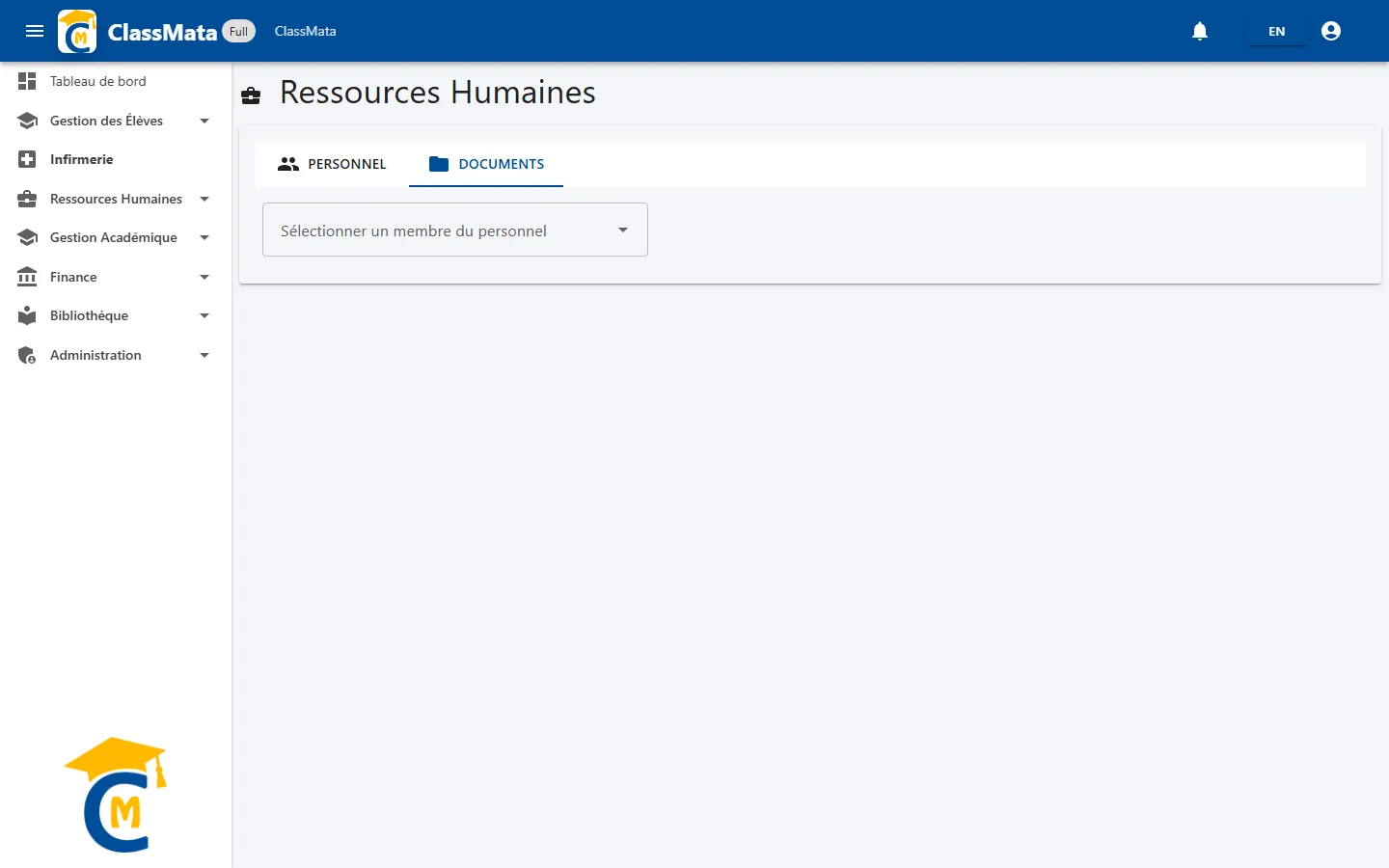The image size is (1389, 868).
Task: Click the Full plan badge
Action: click(239, 31)
